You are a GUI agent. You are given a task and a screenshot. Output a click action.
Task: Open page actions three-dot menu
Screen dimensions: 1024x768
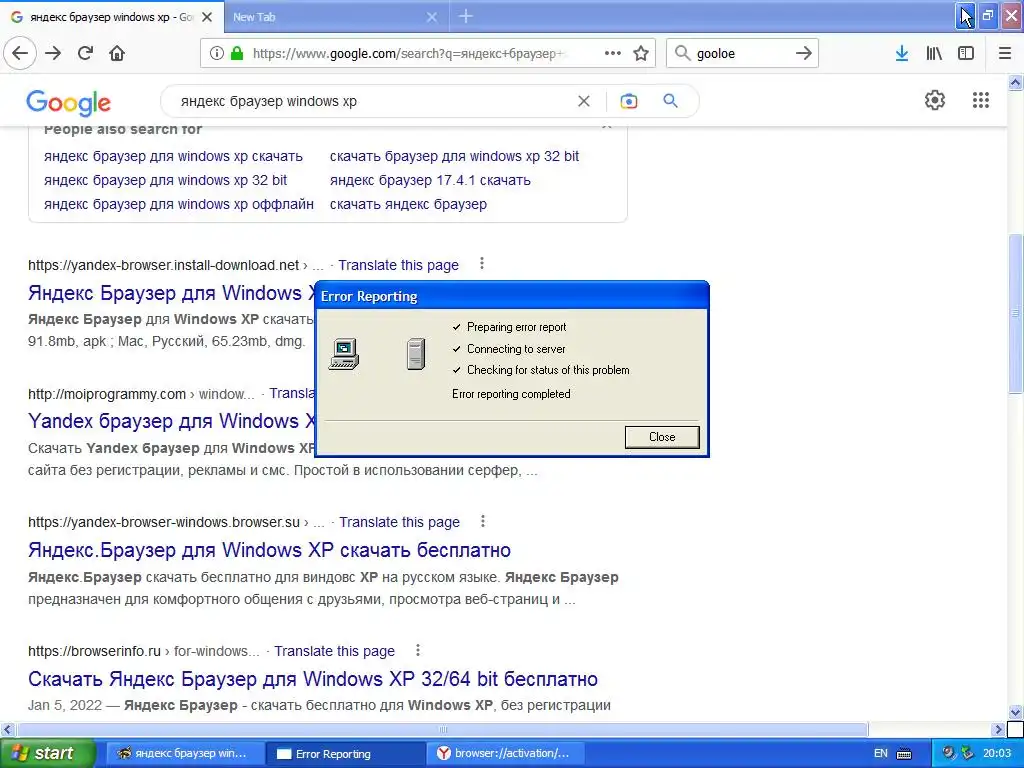(613, 53)
